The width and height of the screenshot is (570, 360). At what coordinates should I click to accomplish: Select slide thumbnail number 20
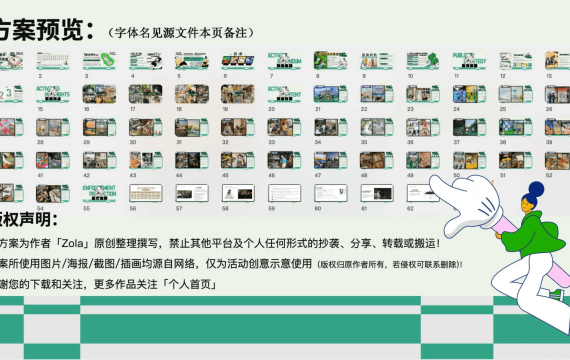tap(284, 94)
